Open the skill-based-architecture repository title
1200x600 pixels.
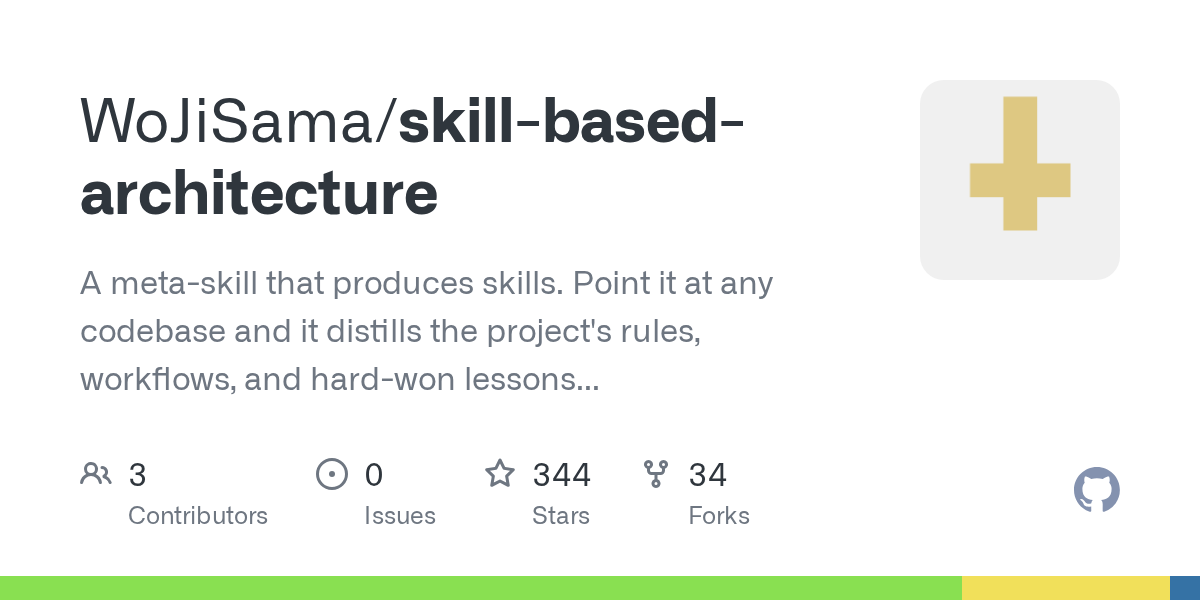[x=412, y=157]
